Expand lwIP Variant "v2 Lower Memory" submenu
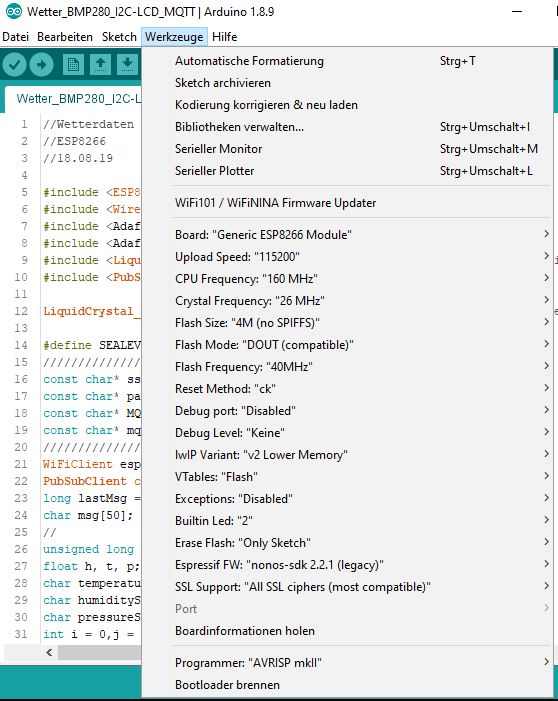 348,454
